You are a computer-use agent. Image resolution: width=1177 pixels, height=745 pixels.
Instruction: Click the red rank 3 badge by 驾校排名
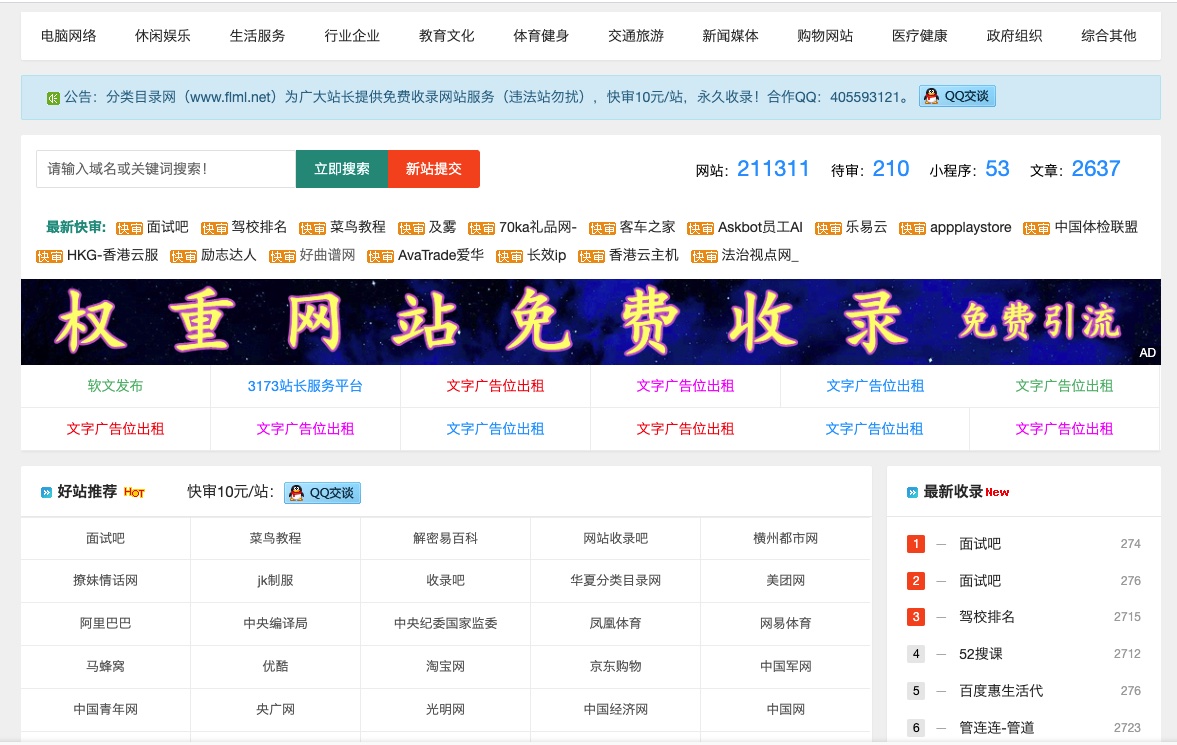coord(916,617)
